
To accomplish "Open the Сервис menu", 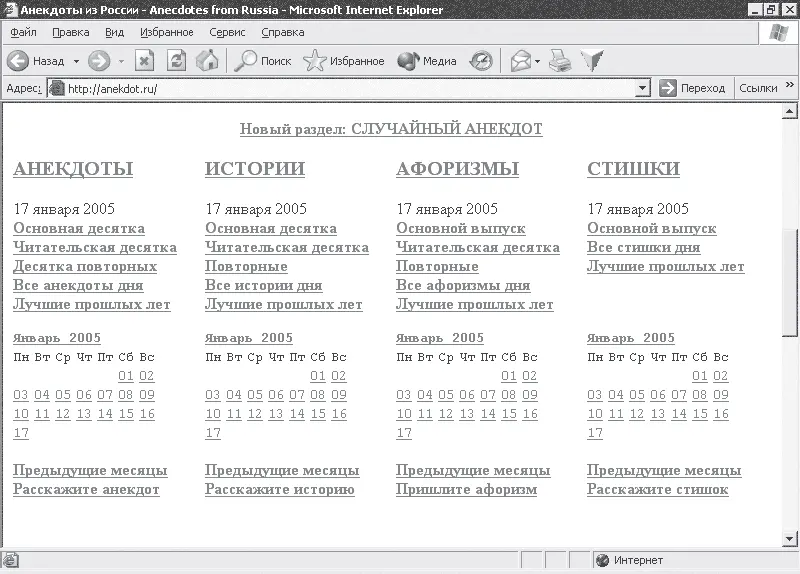I will pyautogui.click(x=227, y=32).
